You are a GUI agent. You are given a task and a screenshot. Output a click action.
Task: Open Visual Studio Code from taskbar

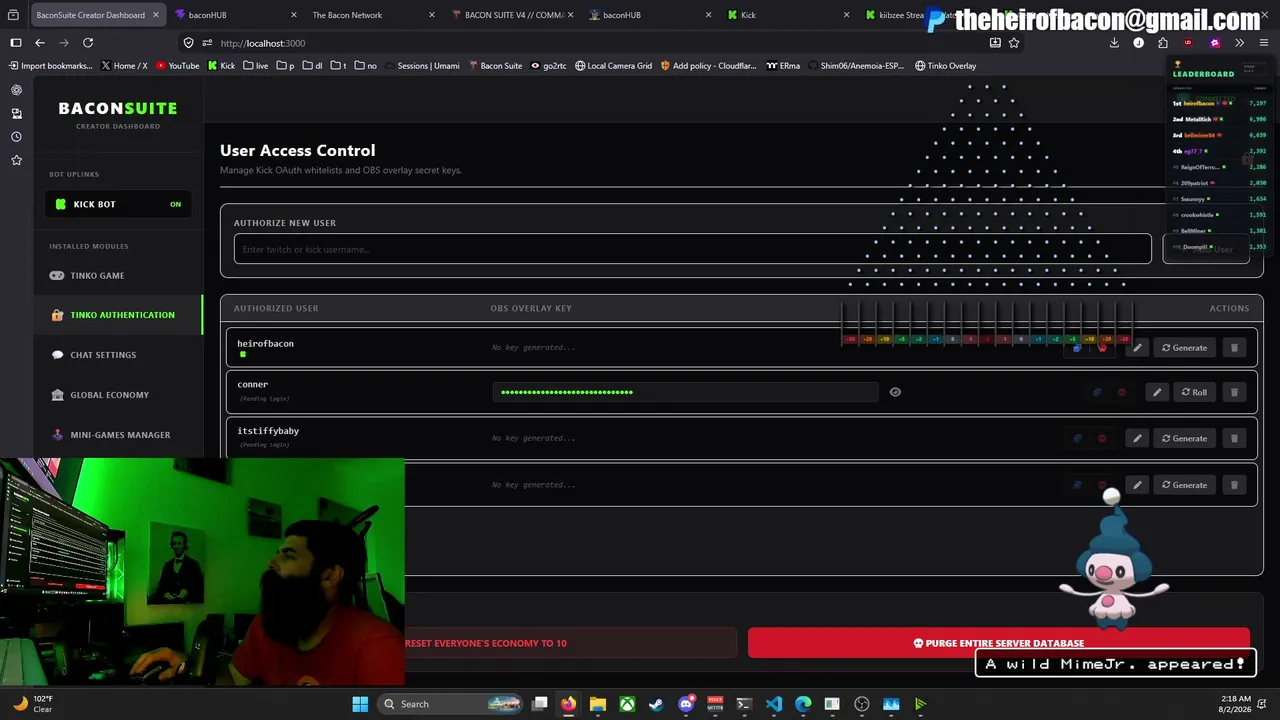coord(774,704)
